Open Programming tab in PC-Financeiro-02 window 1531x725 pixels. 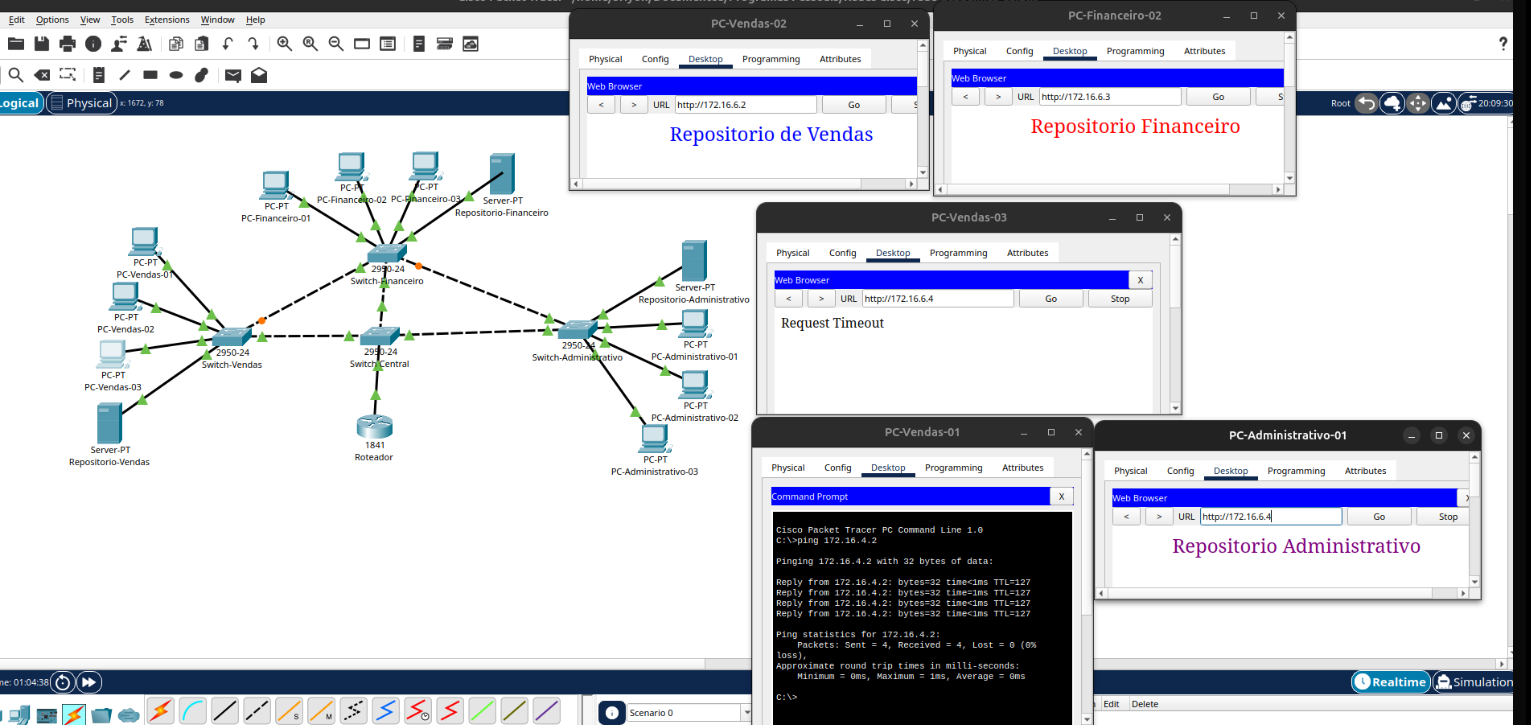[x=1135, y=51]
